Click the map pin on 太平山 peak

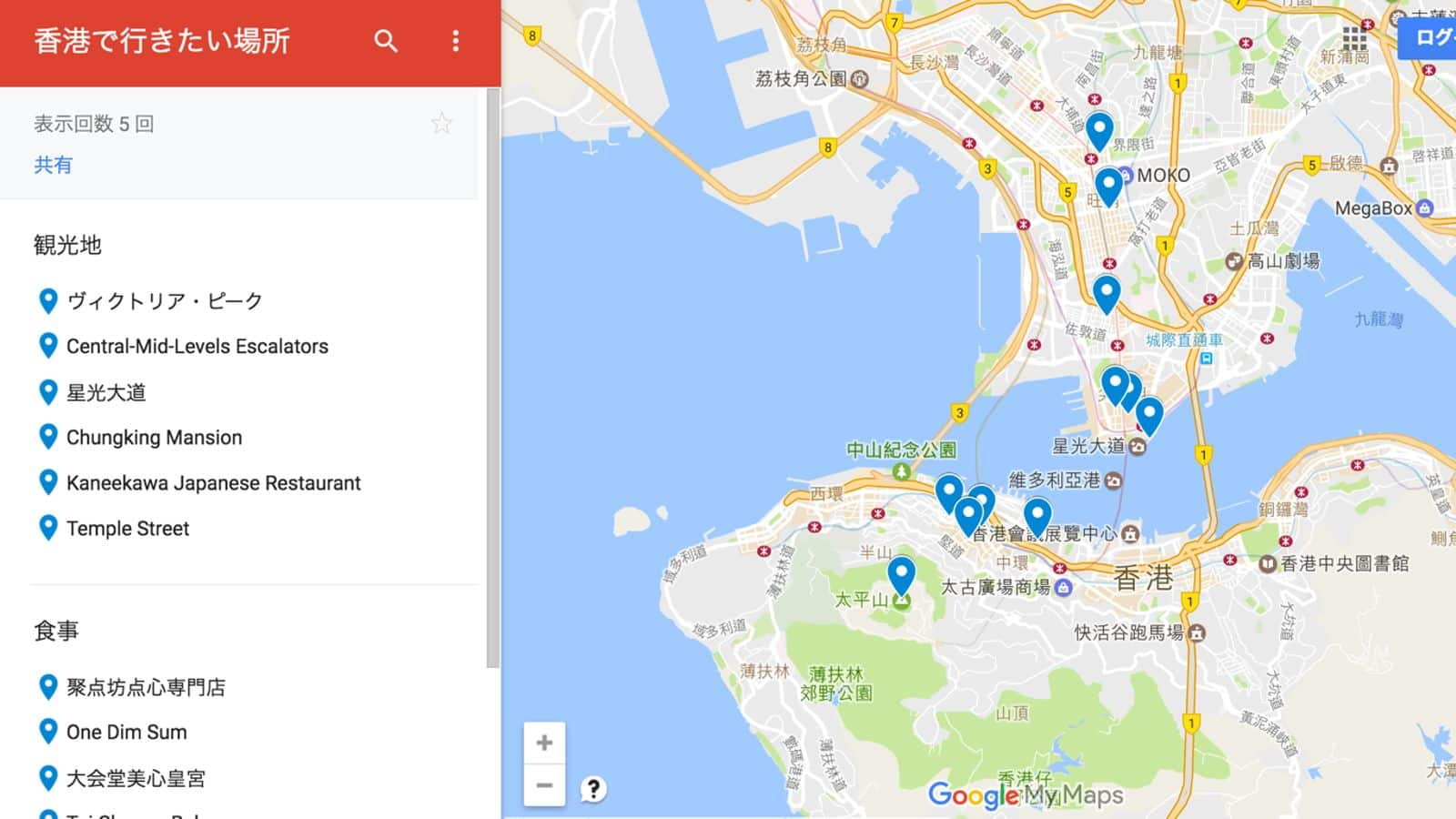[901, 577]
